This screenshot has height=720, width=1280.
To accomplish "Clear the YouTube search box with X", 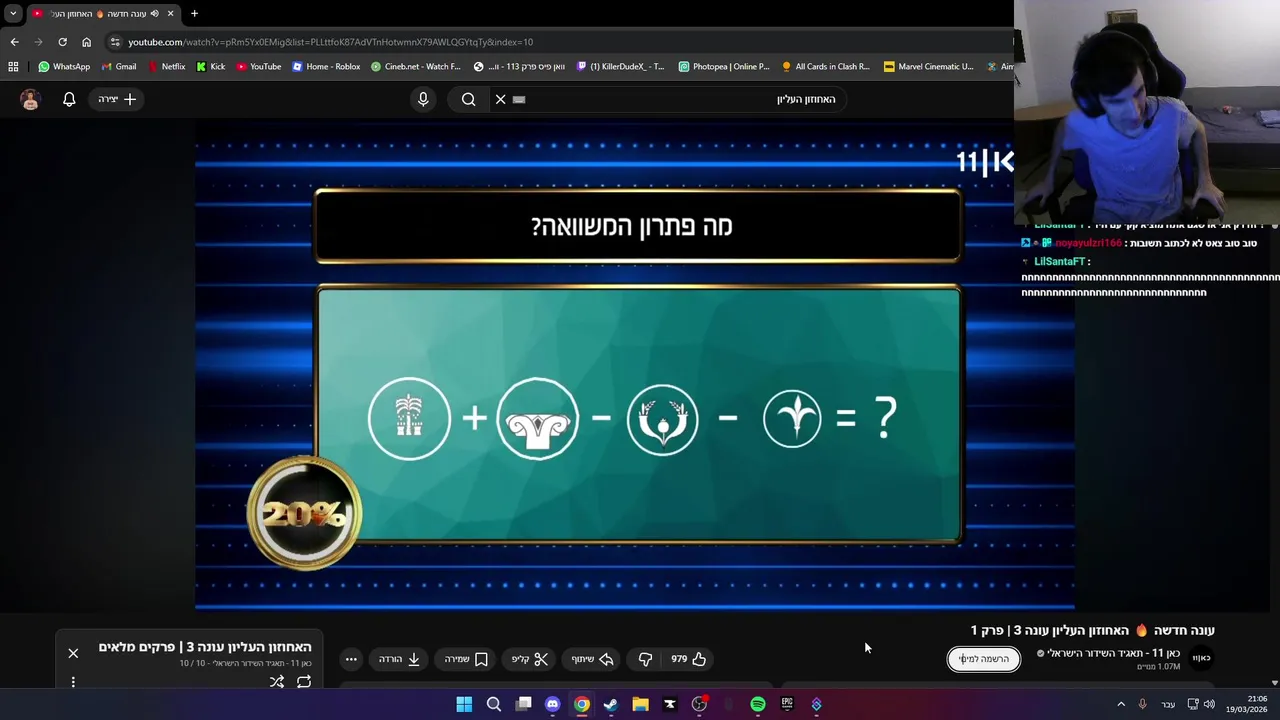I will click(x=500, y=99).
